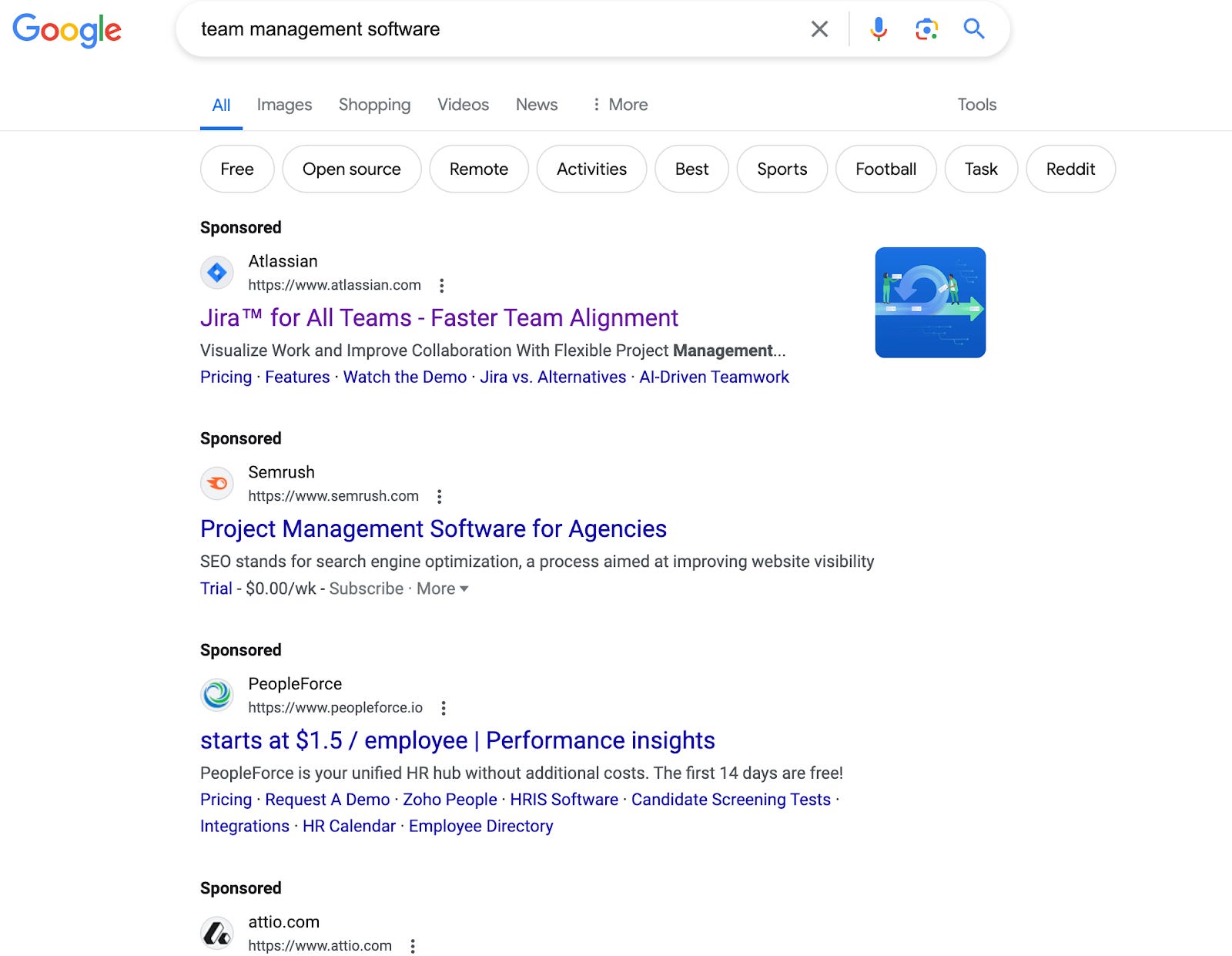The width and height of the screenshot is (1232, 956).
Task: Expand the Semrush ad More dropdown
Action: point(443,589)
